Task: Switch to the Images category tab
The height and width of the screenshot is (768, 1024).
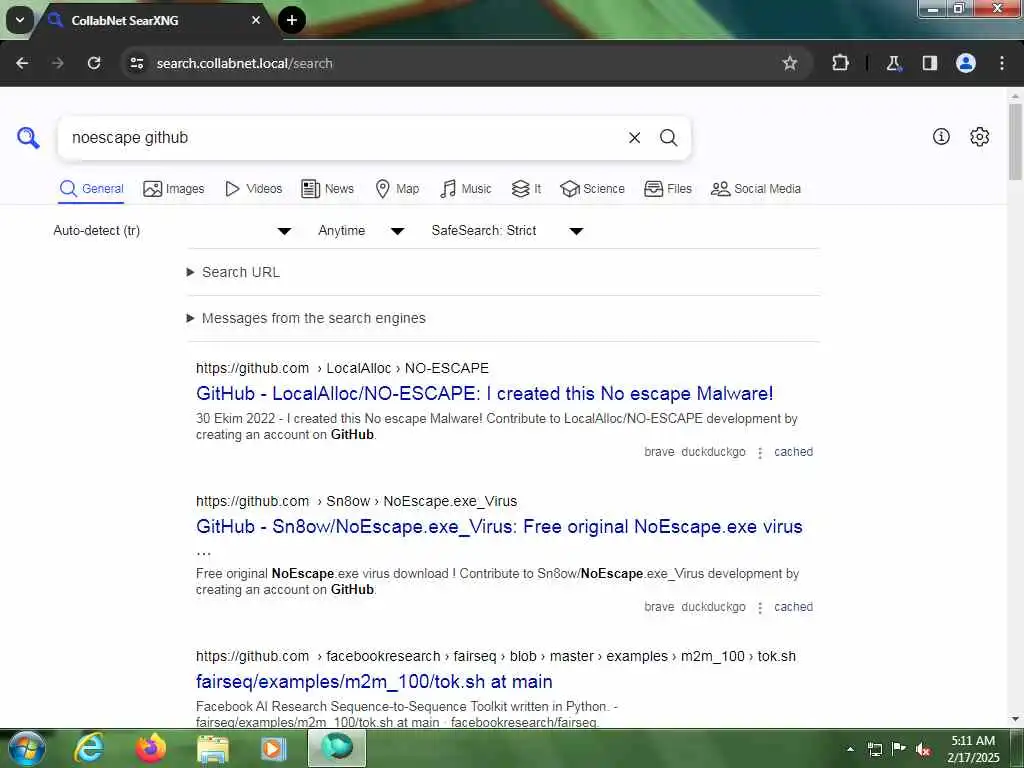Action: tap(174, 189)
